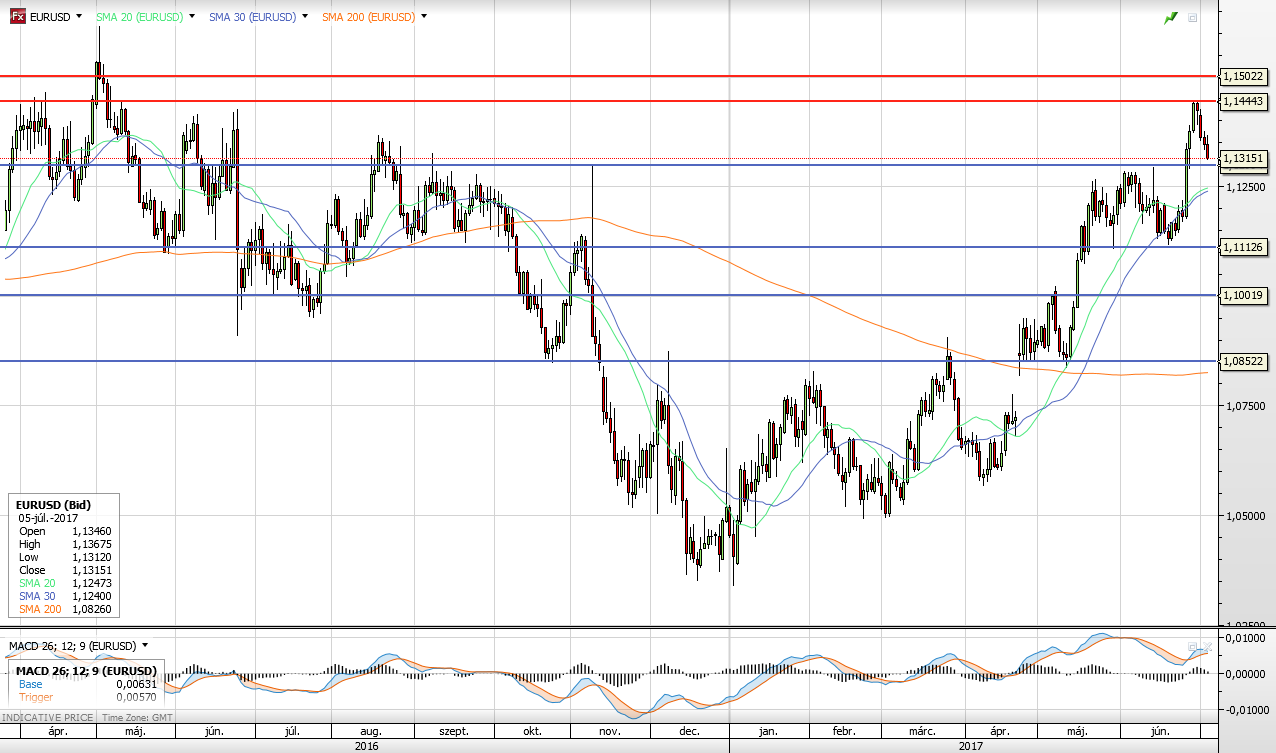Expand the SMA 200 (EURUSD) dropdown arrow
This screenshot has width=1276, height=753.
tap(424, 17)
